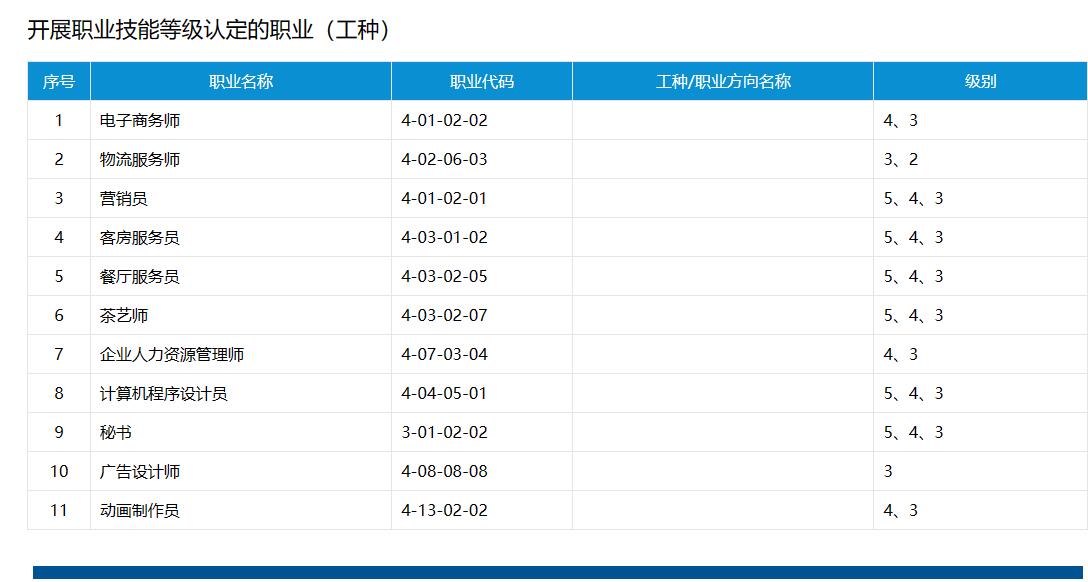Click the 秘书 occupation name
The width and height of the screenshot is (1088, 582).
[x=116, y=433]
